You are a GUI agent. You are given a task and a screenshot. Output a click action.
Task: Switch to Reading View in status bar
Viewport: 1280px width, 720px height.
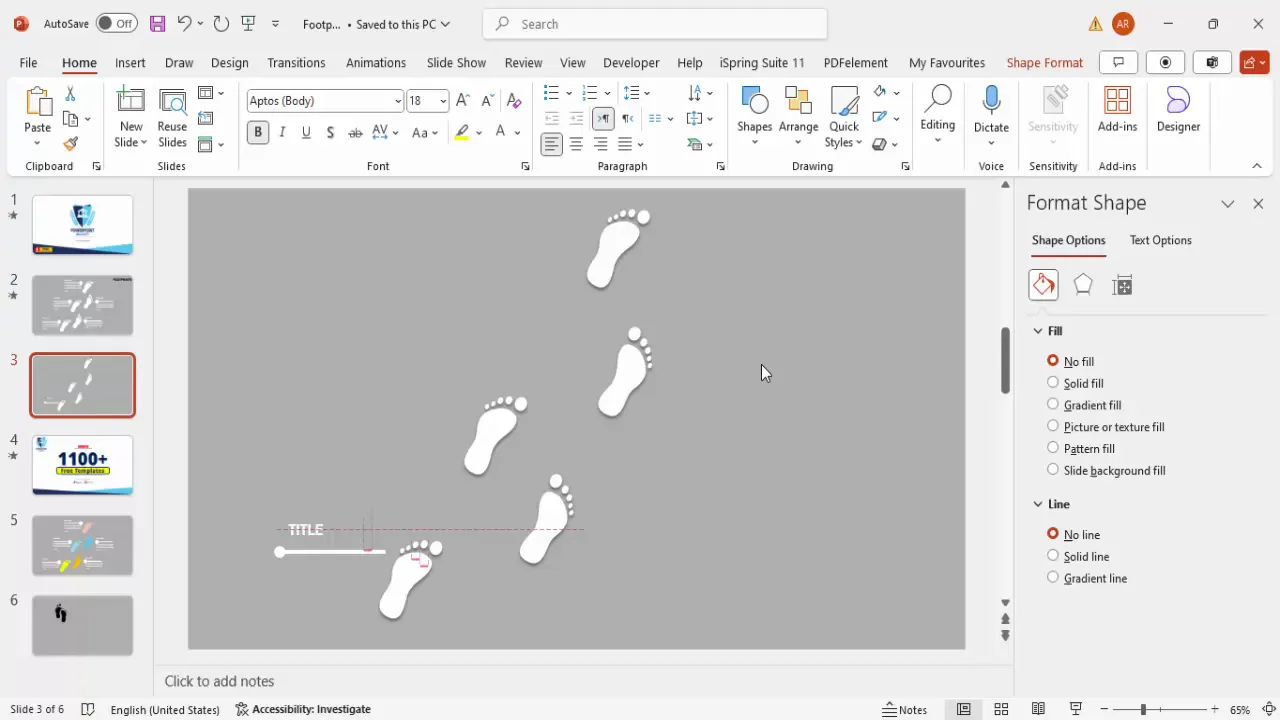coord(1039,709)
